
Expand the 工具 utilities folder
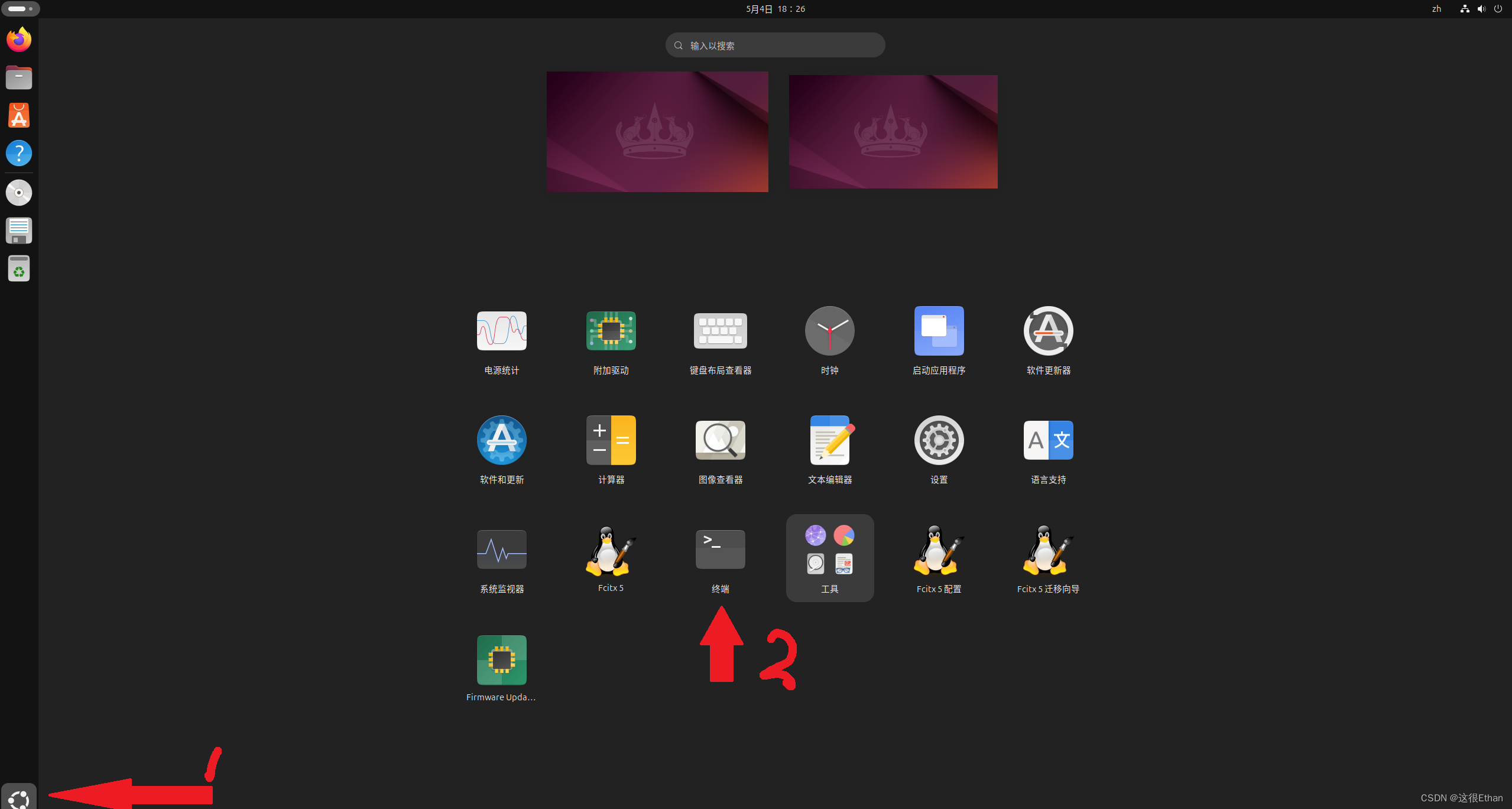(x=829, y=557)
